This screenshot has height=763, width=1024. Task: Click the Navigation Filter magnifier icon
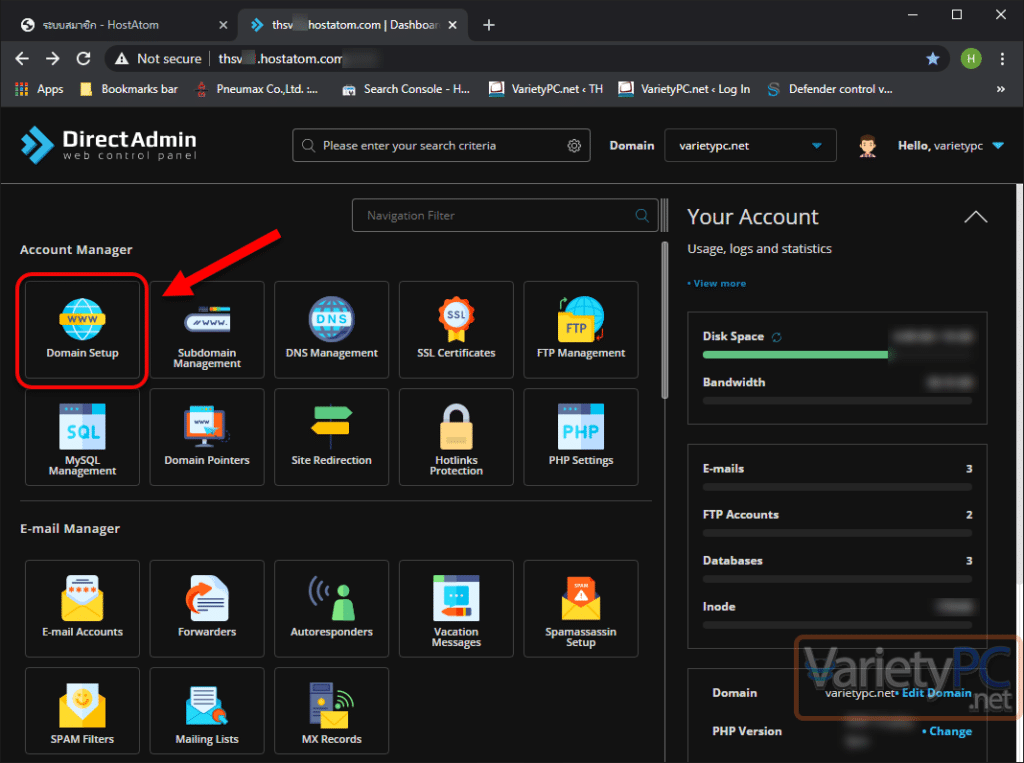[642, 216]
